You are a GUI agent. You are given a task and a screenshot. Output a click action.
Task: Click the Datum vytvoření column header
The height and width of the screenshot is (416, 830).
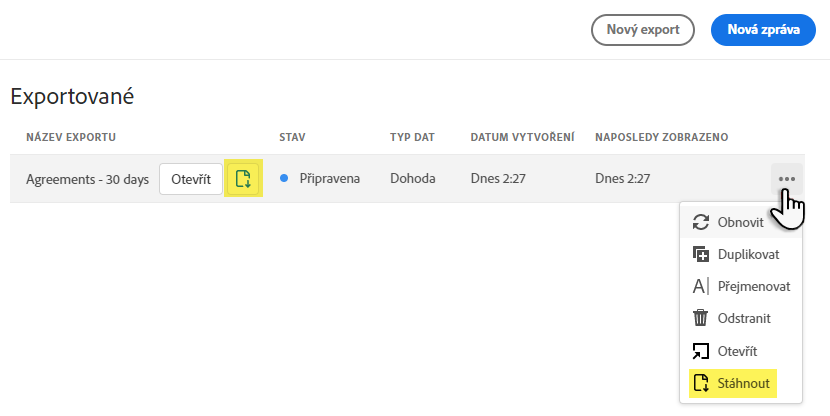click(522, 136)
